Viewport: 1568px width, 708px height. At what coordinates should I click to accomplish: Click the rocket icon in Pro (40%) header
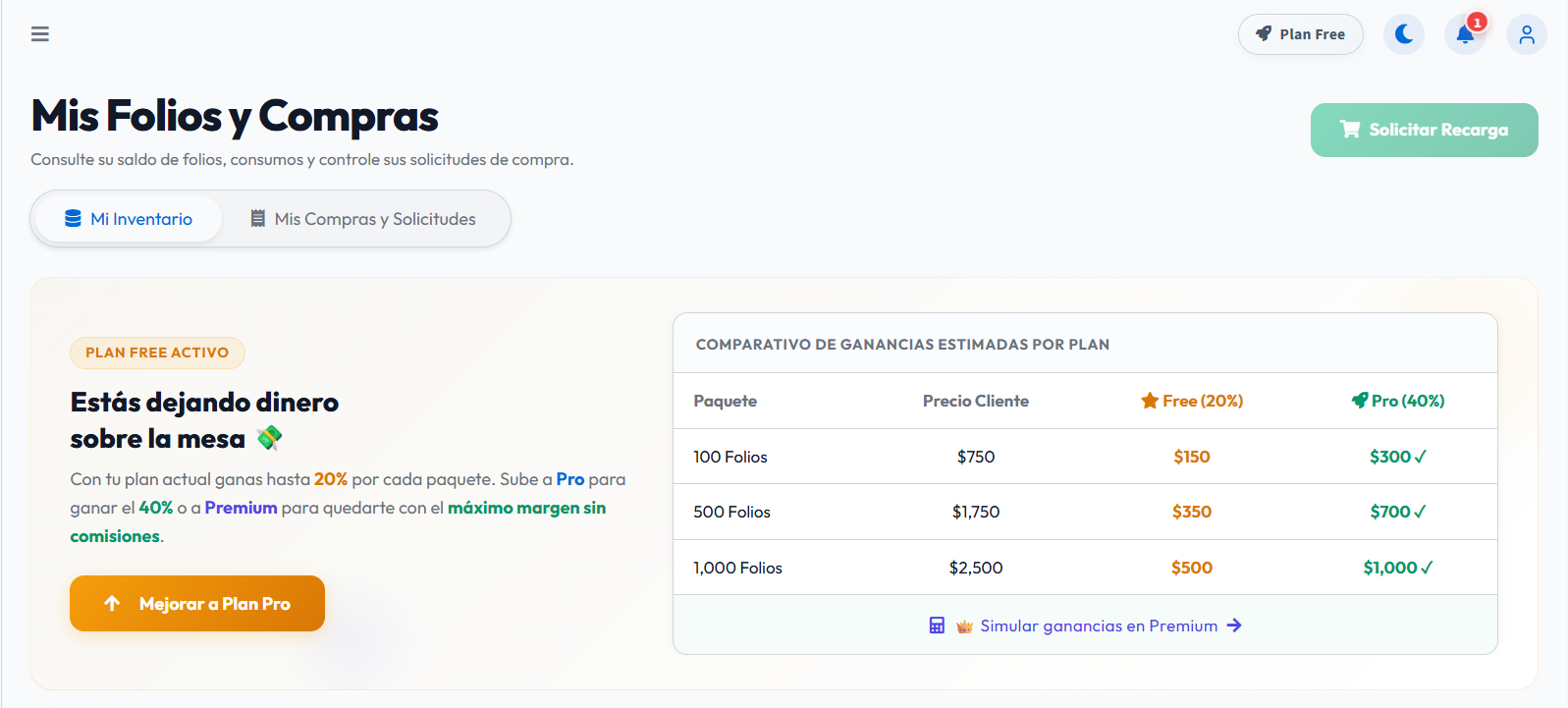tap(1360, 401)
